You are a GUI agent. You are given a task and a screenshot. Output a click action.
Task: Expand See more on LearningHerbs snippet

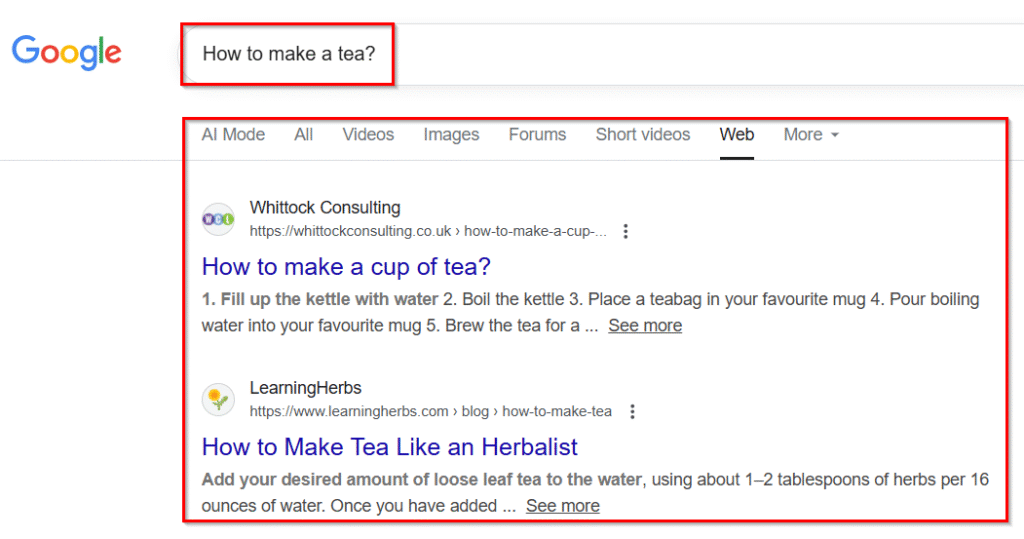click(x=563, y=506)
